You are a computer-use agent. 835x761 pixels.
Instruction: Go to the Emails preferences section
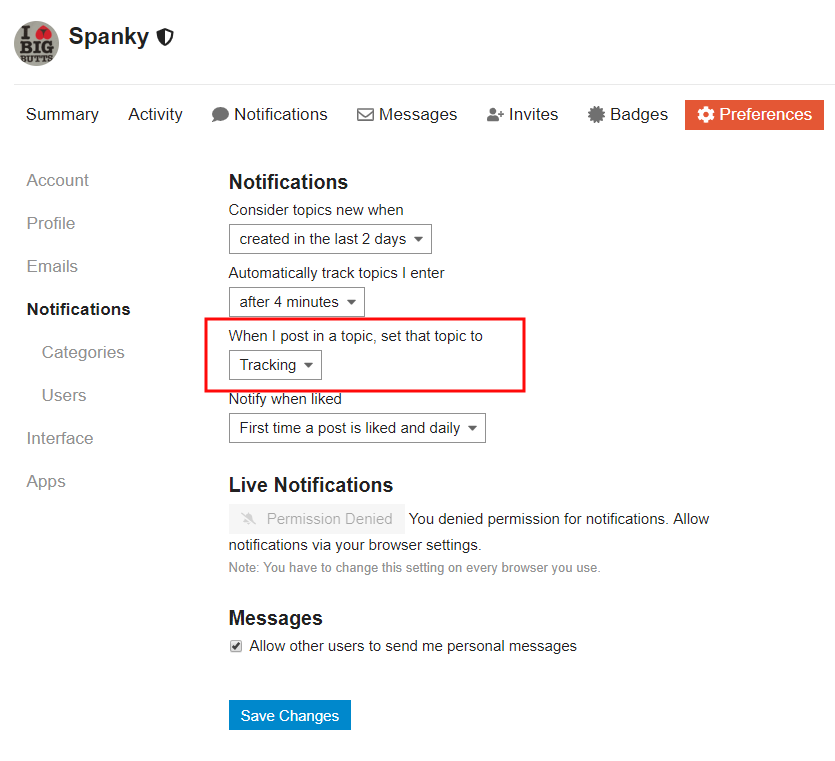coord(52,267)
